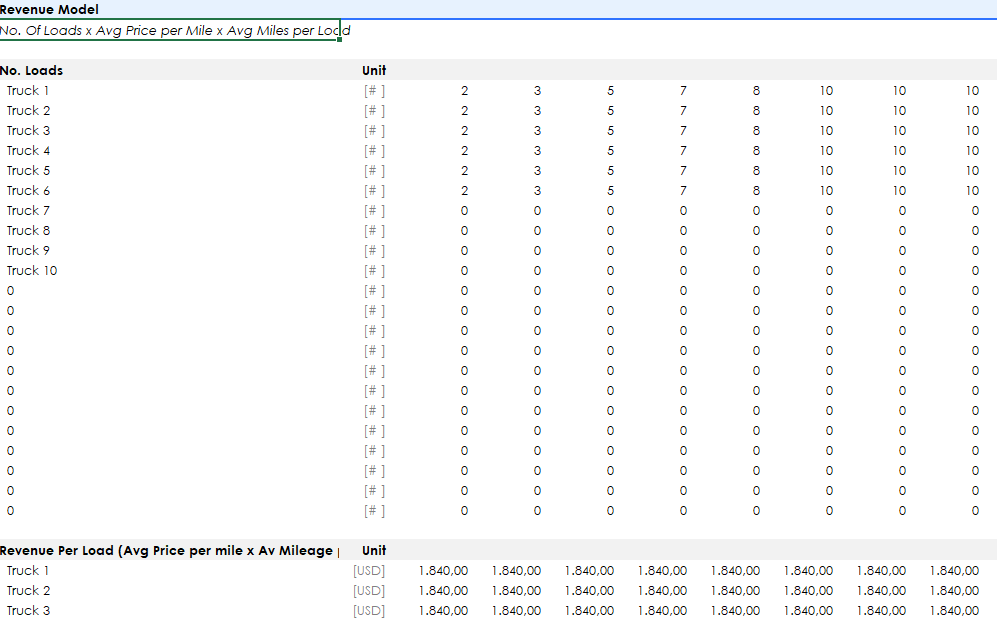Click the 'Revenue Per Load' section header

(x=168, y=550)
